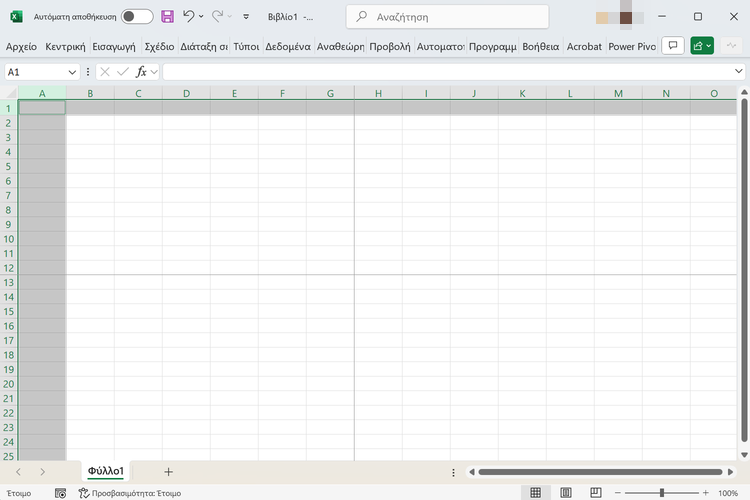The width and height of the screenshot is (750, 500).
Task: Click the Redo arrow icon
Action: point(218,17)
